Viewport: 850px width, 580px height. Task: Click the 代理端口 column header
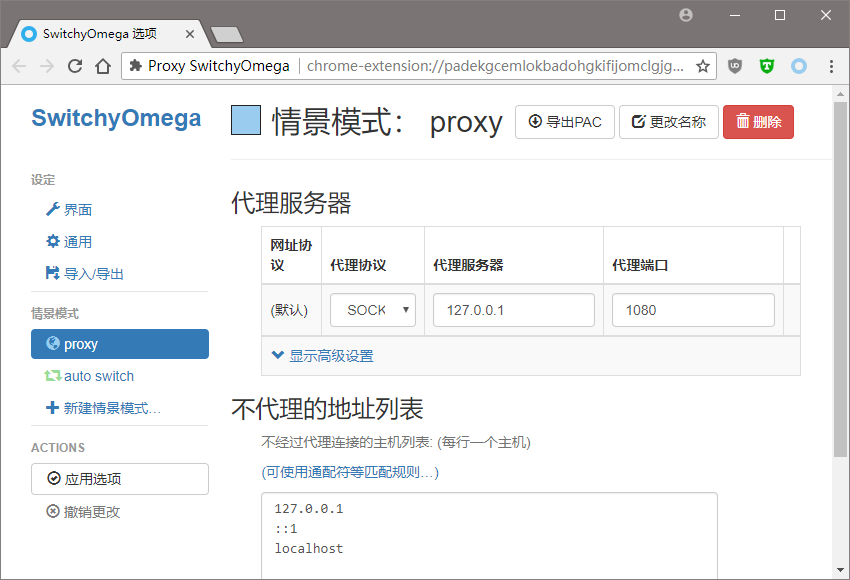640,265
